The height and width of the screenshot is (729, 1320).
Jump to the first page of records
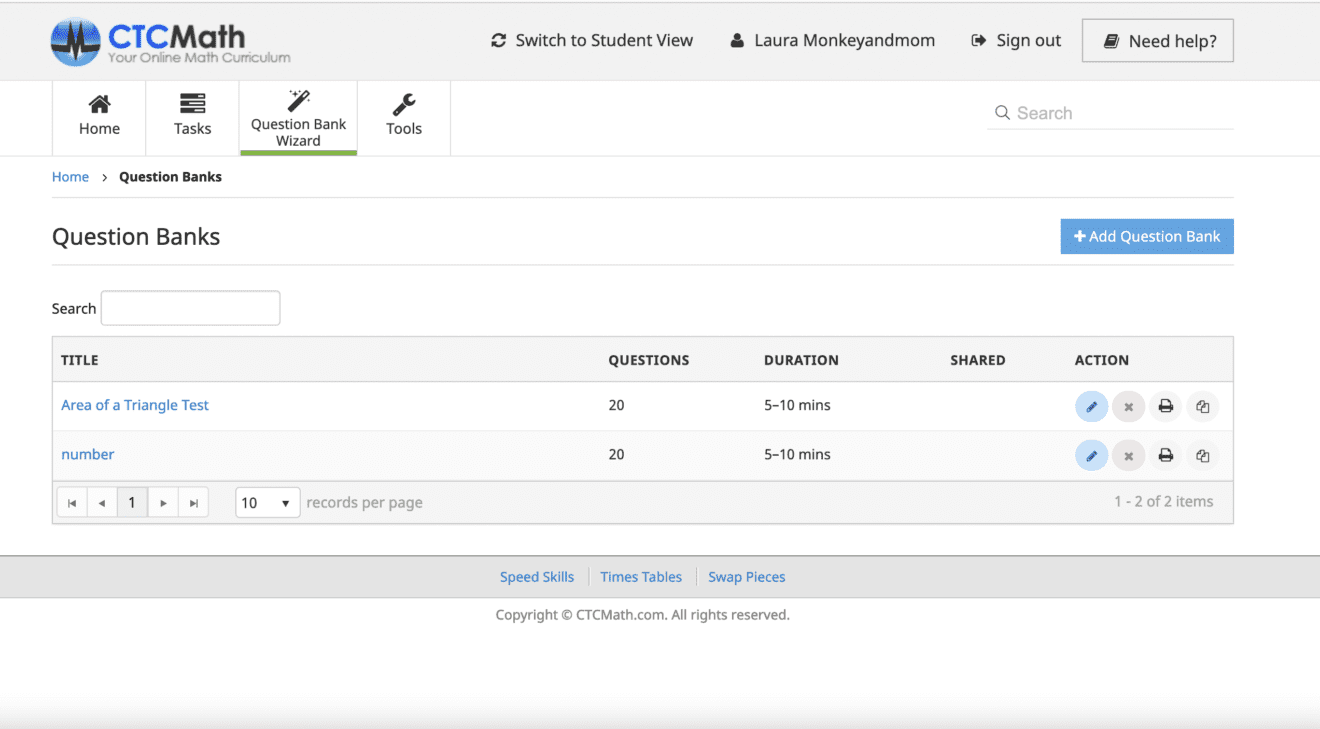(x=72, y=503)
